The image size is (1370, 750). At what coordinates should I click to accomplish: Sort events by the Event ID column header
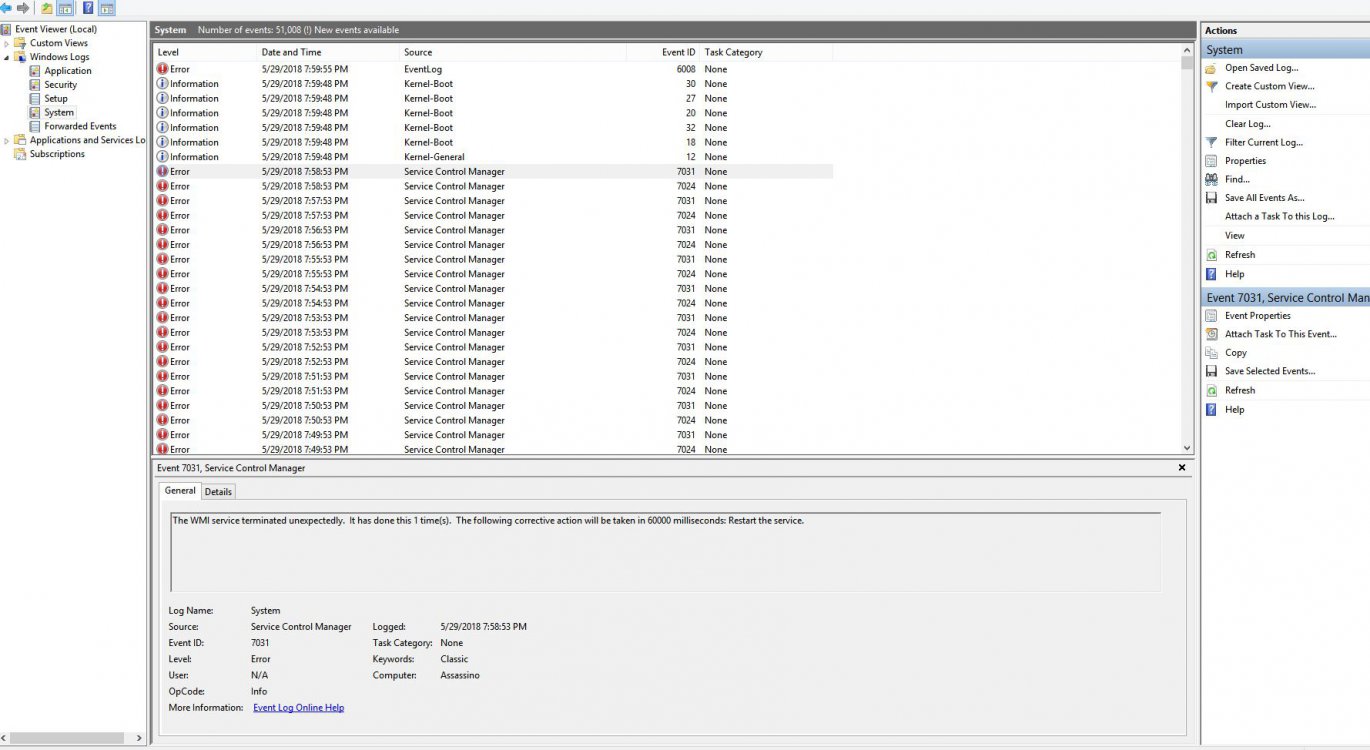click(678, 52)
